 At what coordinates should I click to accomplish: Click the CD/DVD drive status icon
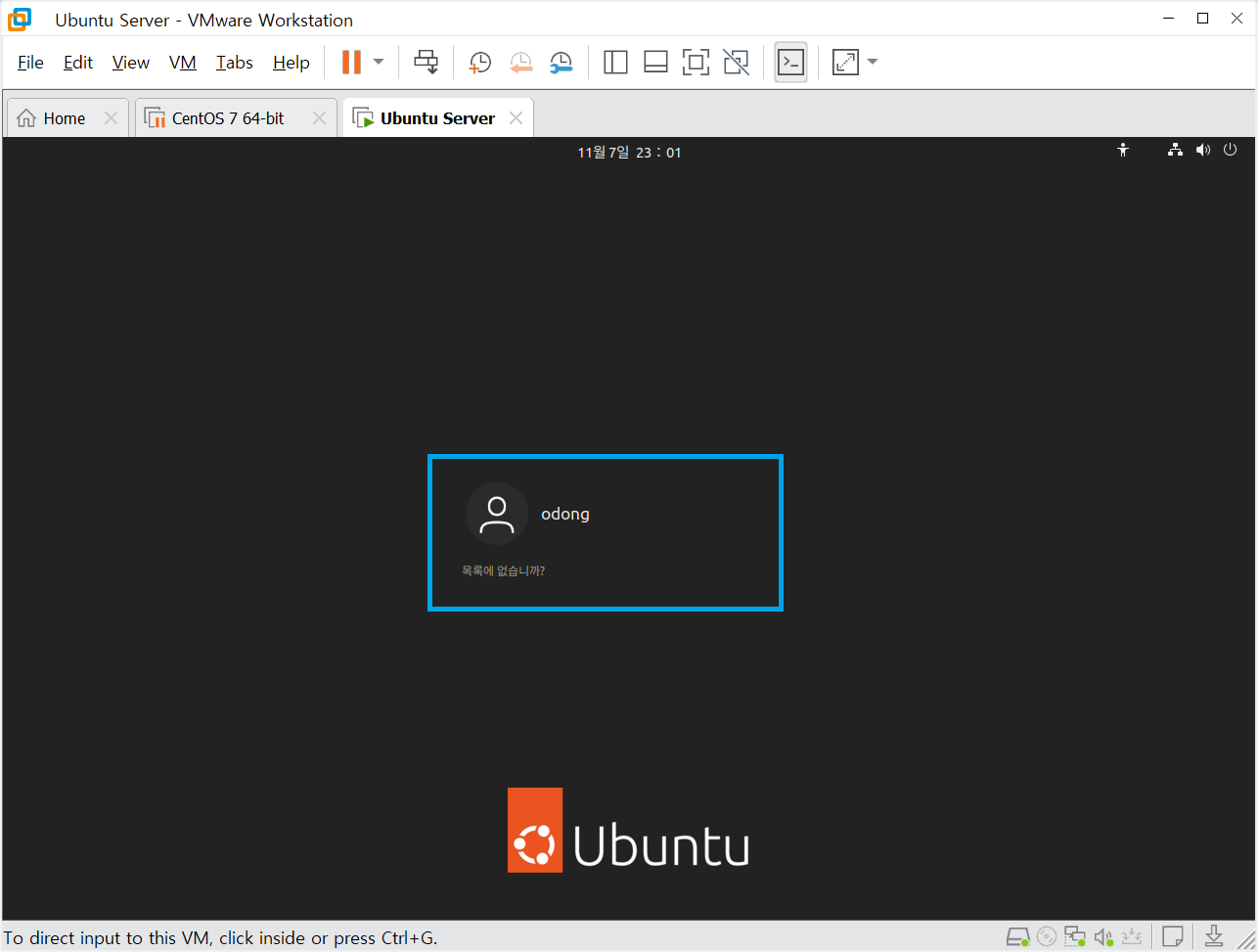(1047, 936)
